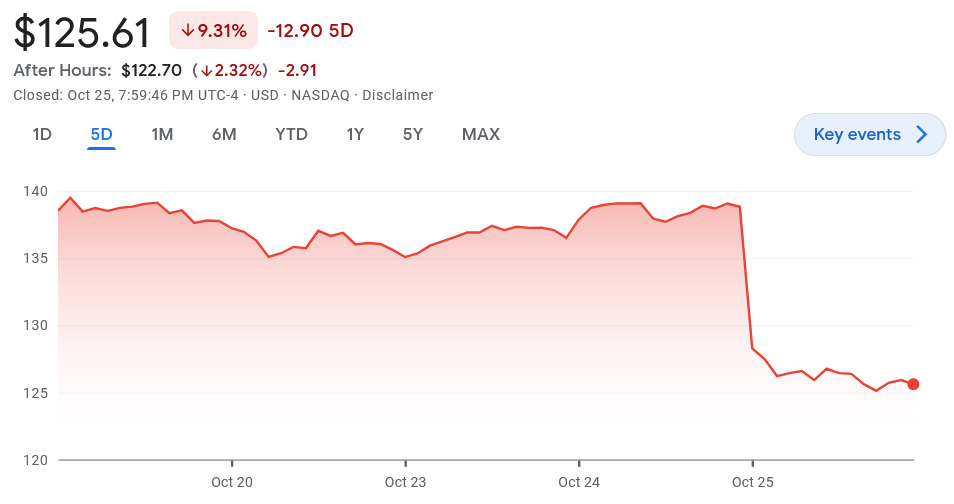Show the 1Y chart range
The width and height of the screenshot is (954, 504).
coord(355,134)
